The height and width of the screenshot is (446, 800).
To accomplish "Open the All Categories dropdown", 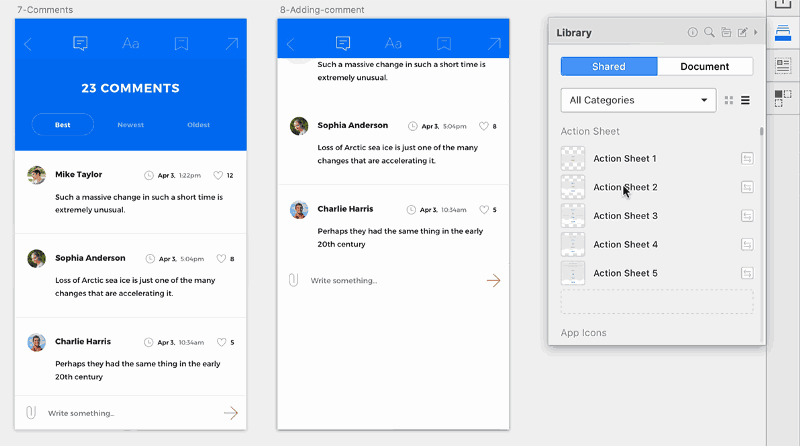I will (x=638, y=100).
